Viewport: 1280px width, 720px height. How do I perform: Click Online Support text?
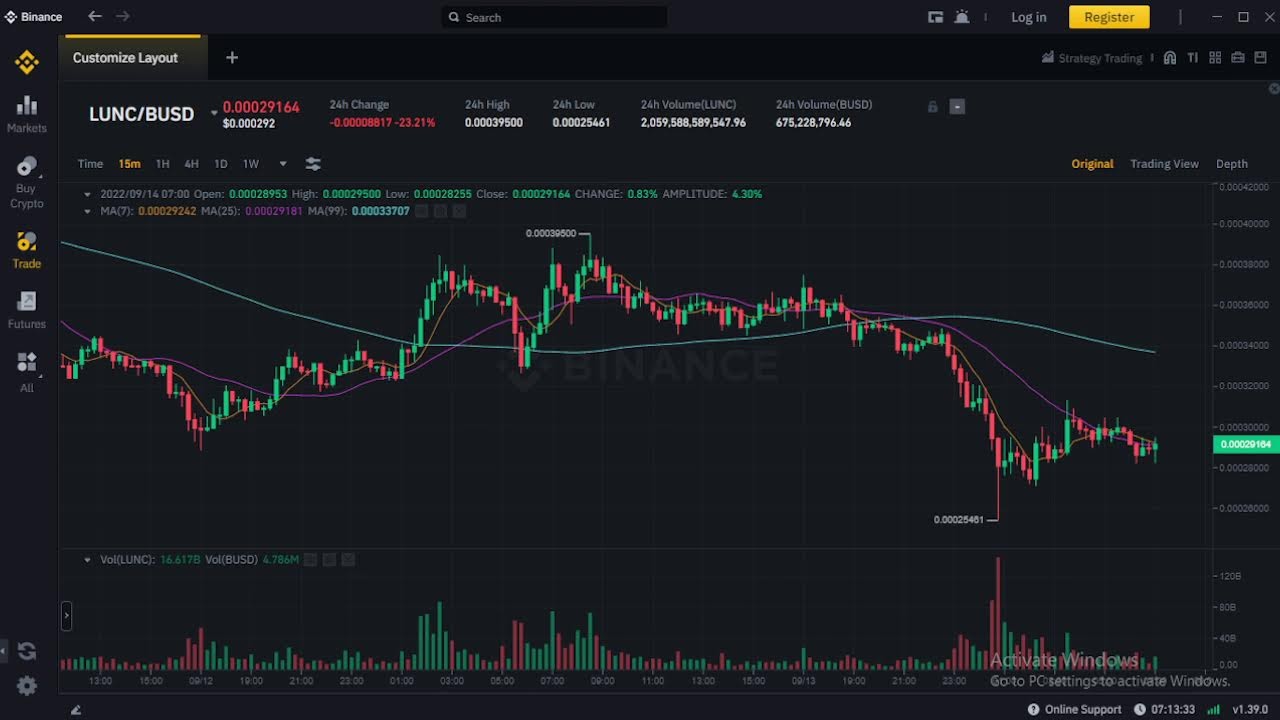pyautogui.click(x=1083, y=709)
